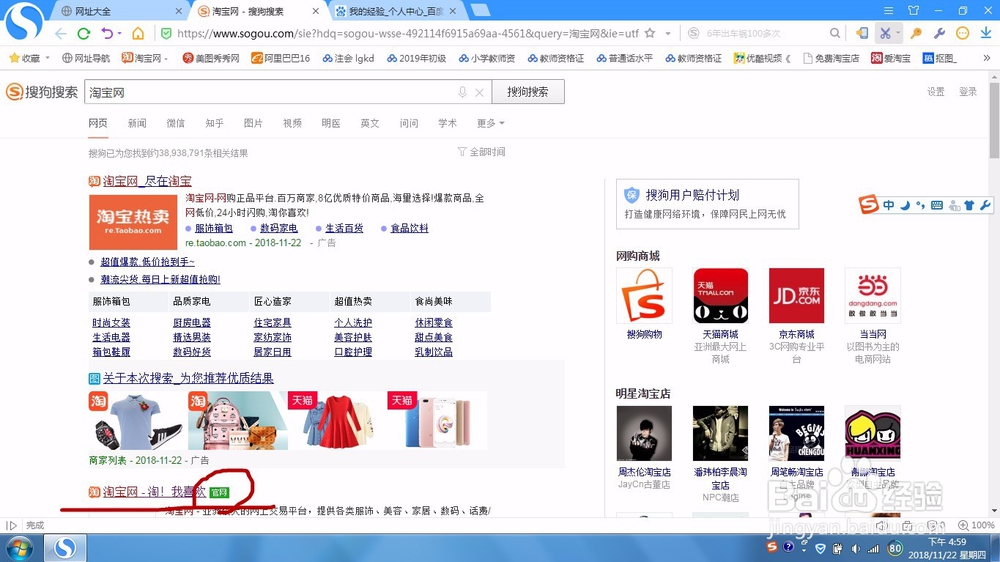Select the 知乎 search category
The width and height of the screenshot is (1000, 562).
click(214, 123)
